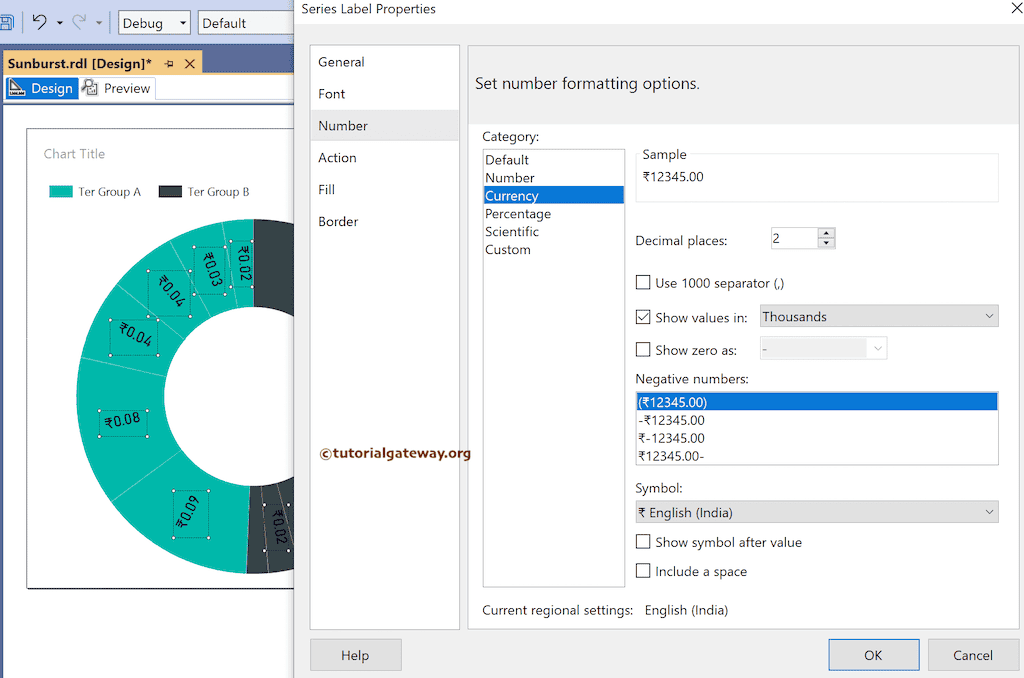Select Action in the properties sidebar
Viewport: 1024px width, 678px height.
(x=337, y=157)
